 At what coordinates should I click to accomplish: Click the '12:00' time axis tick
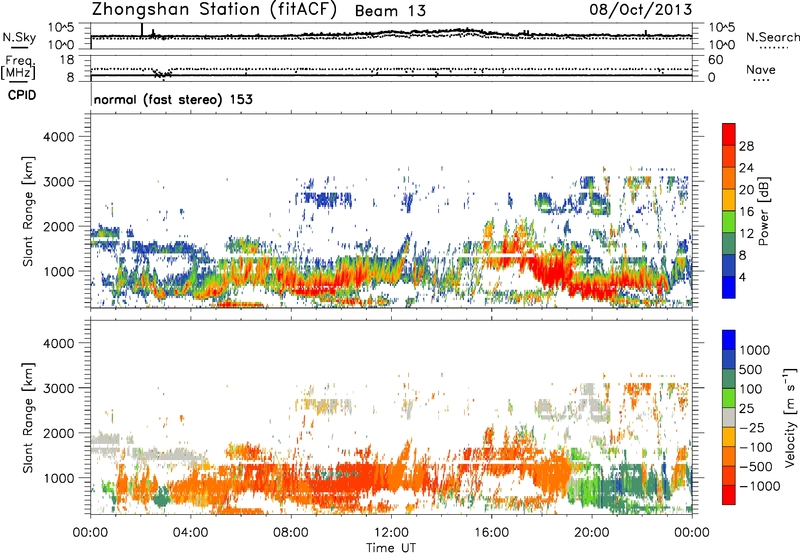click(391, 533)
